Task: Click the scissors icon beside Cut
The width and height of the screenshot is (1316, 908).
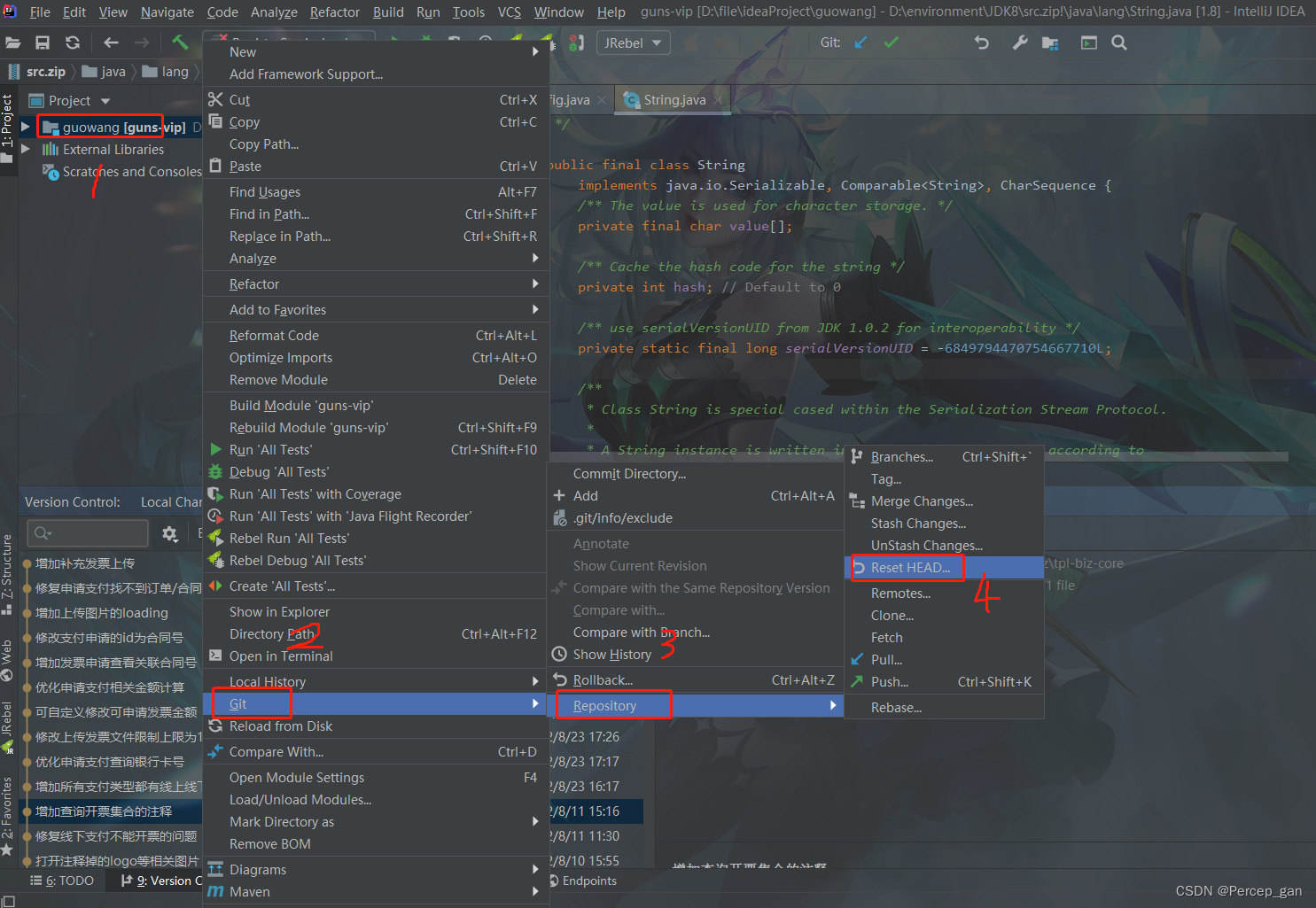Action: point(215,99)
